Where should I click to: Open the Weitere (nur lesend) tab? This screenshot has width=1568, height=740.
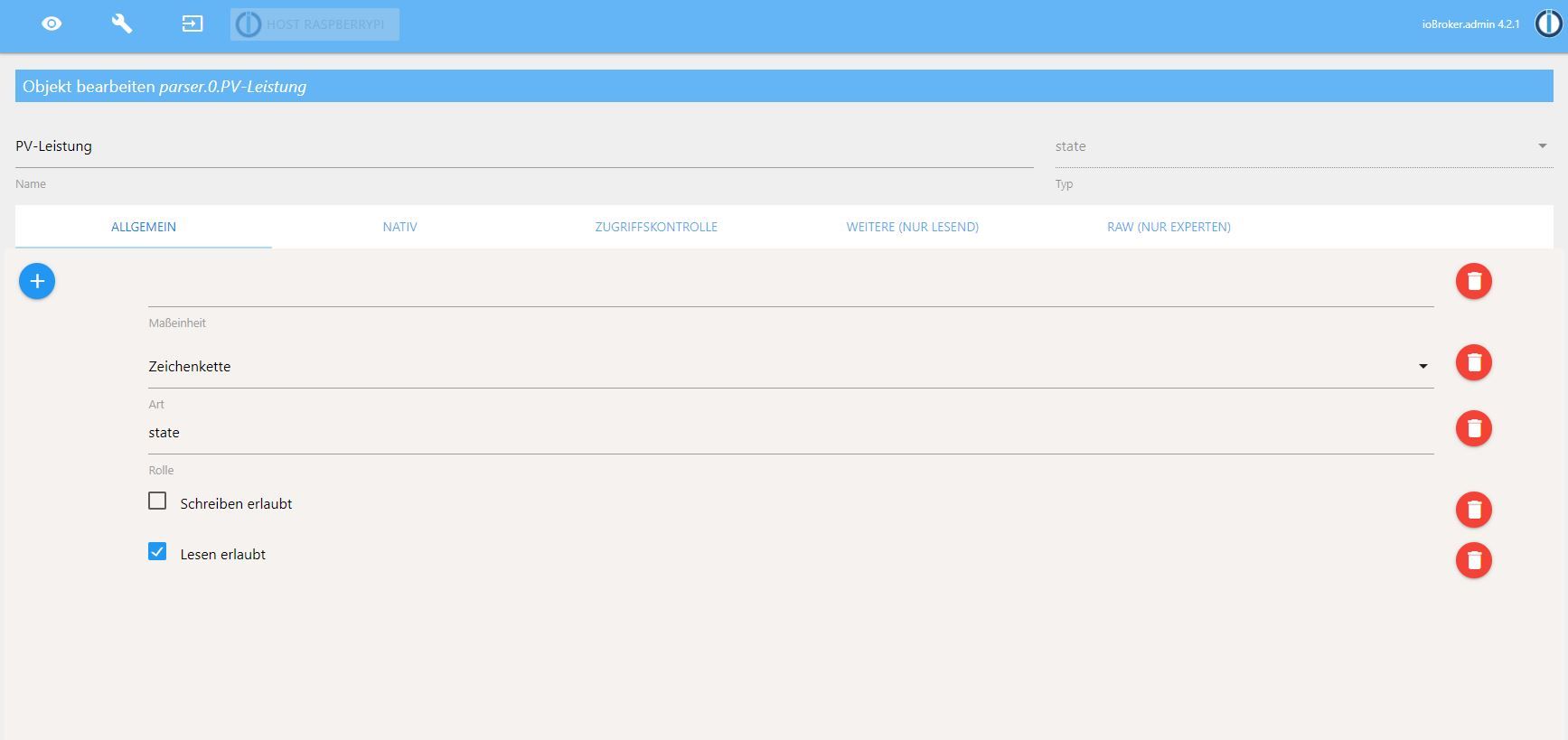(913, 227)
